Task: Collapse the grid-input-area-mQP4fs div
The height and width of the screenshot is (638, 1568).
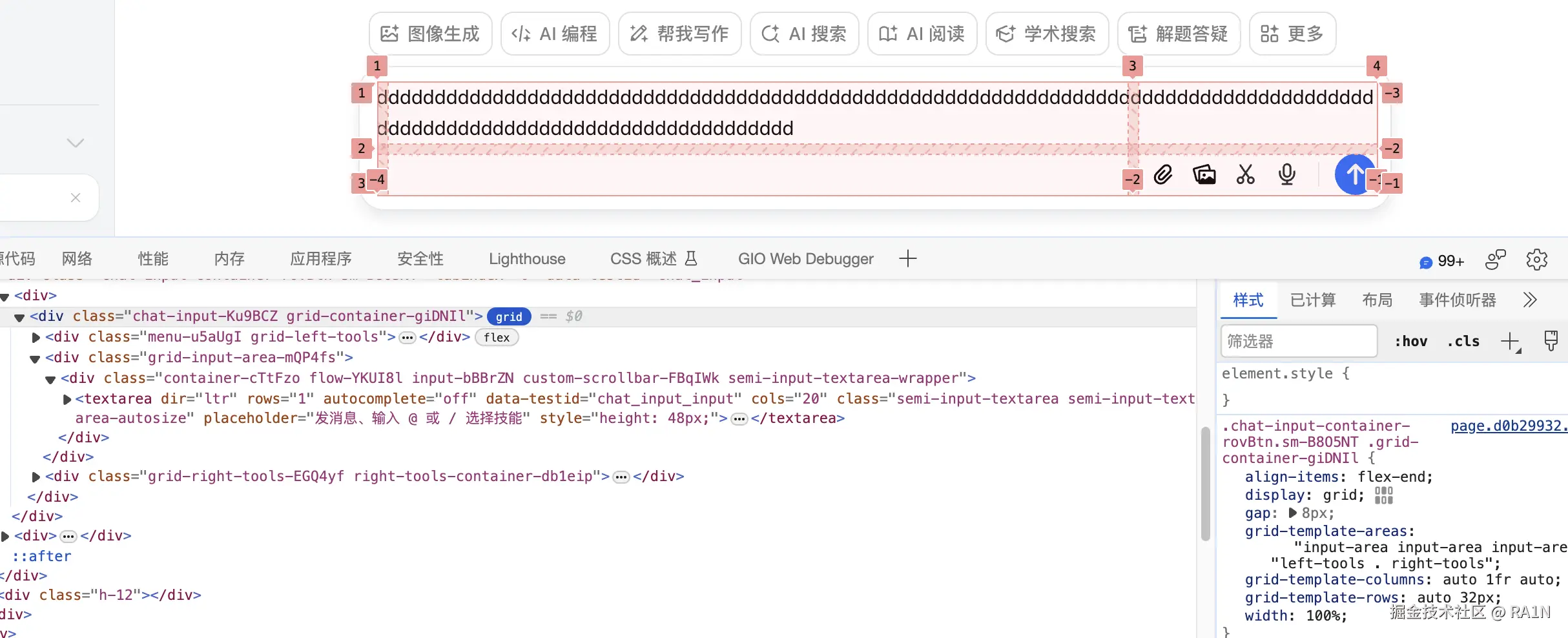Action: [35, 358]
